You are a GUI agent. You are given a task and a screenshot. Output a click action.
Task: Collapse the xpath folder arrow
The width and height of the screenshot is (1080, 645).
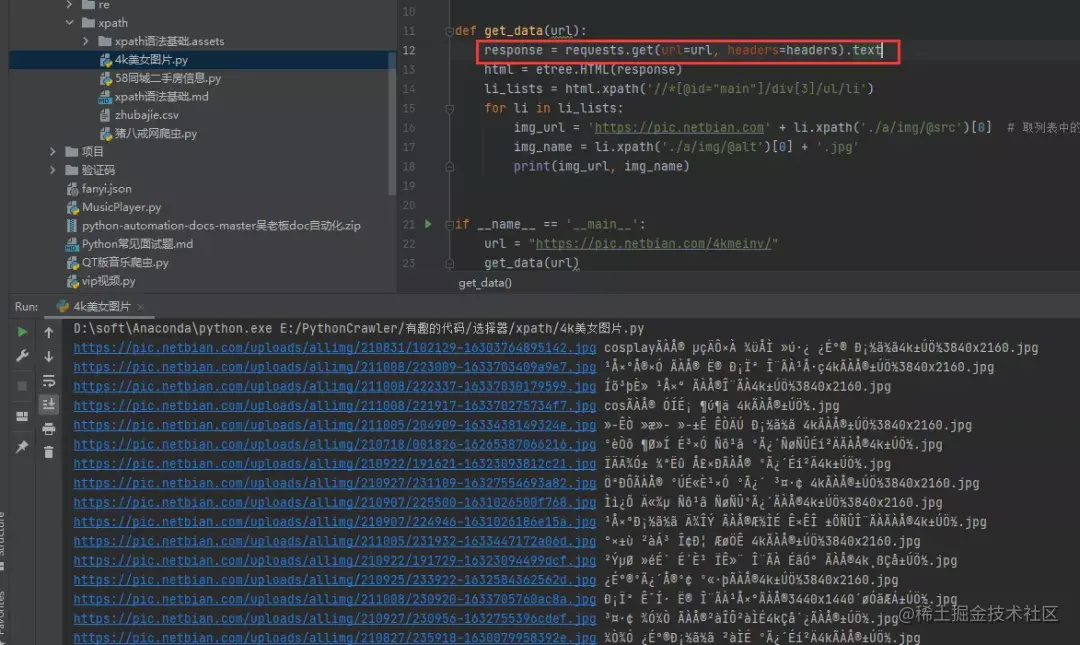(69, 23)
